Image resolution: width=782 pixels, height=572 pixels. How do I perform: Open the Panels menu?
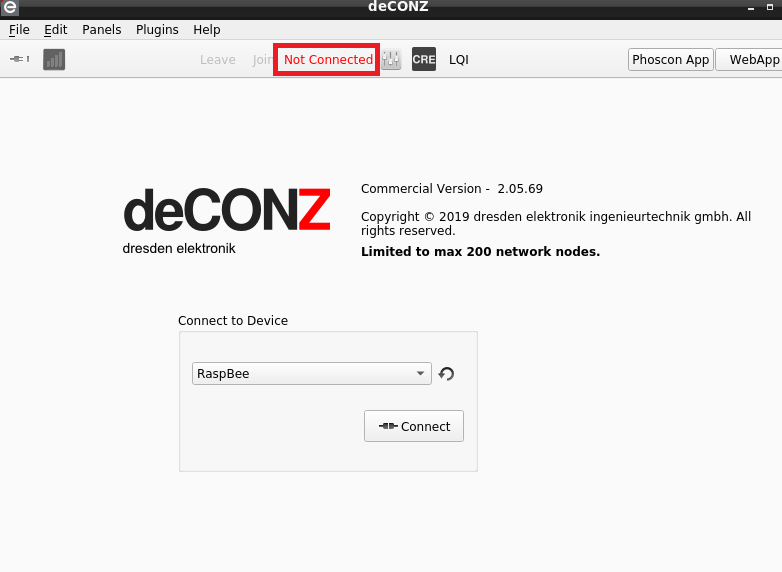pyautogui.click(x=101, y=30)
